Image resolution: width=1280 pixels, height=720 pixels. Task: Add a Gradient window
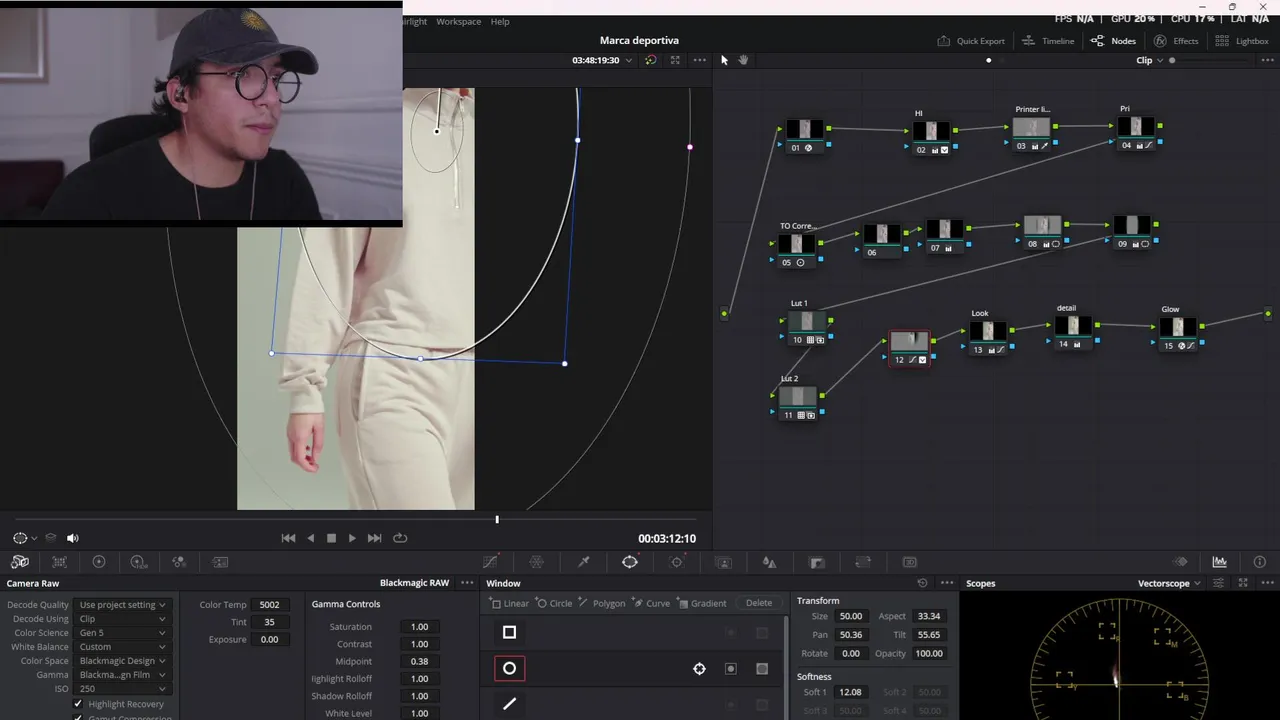click(701, 603)
